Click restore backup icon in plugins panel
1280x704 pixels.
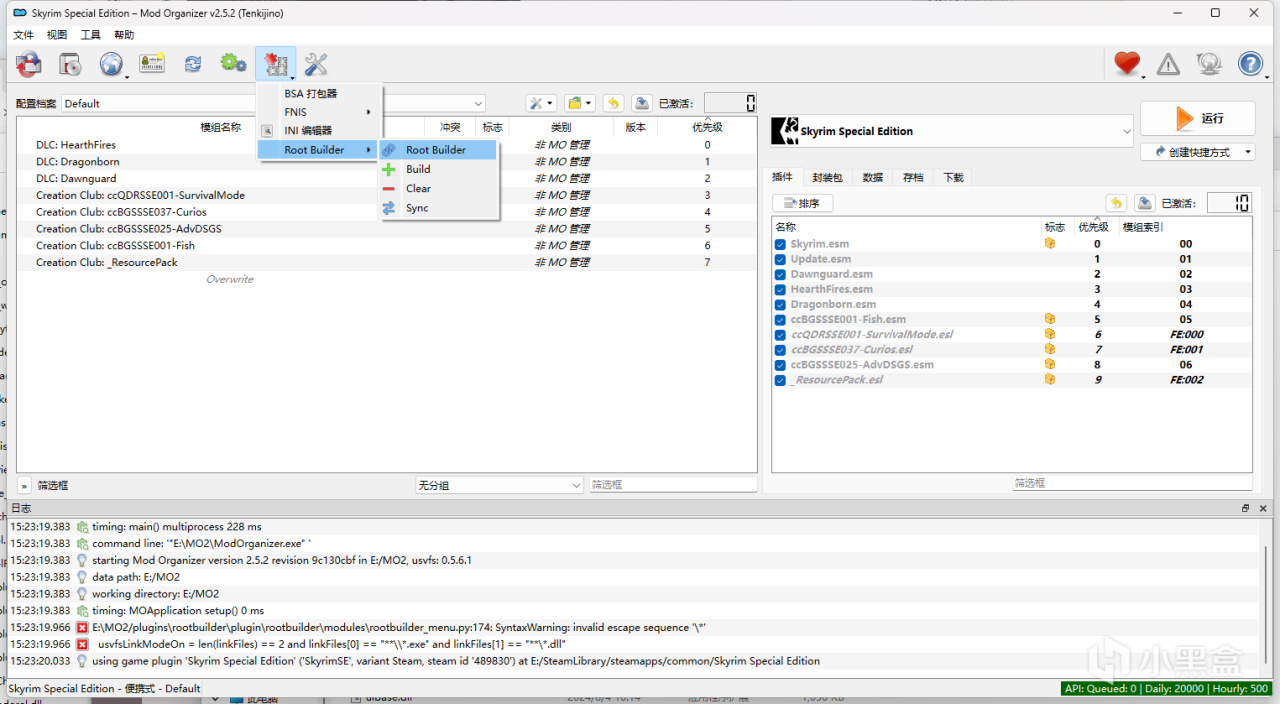(x=1116, y=203)
